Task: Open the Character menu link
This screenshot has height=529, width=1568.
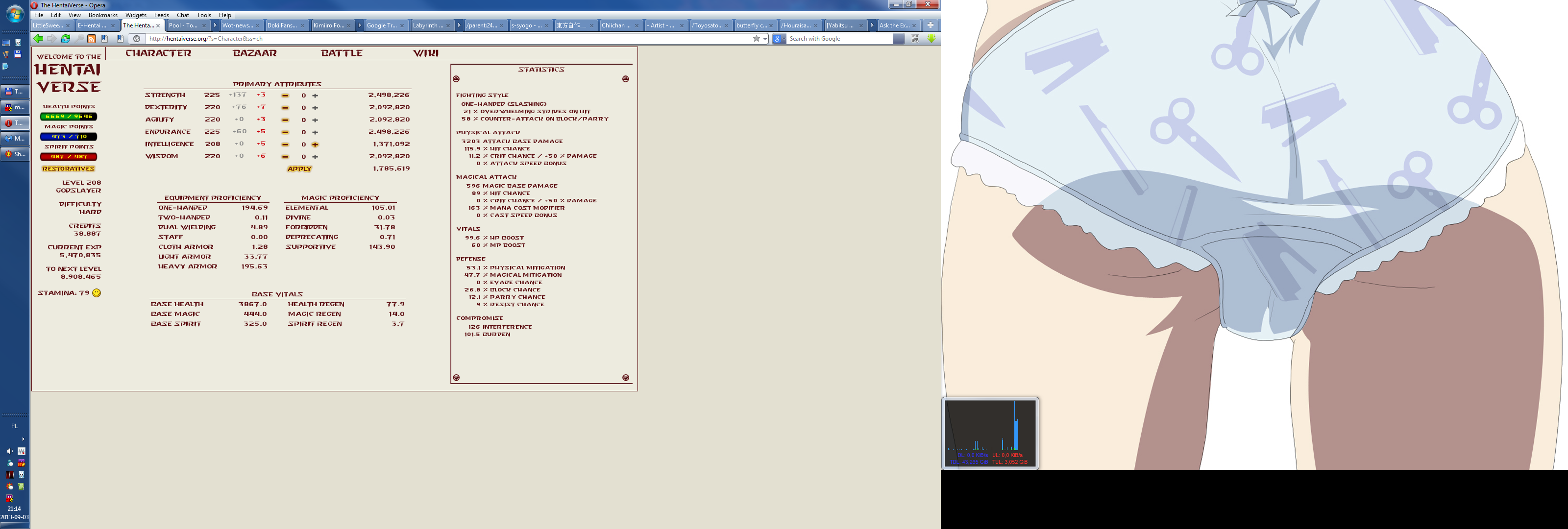Action: [x=158, y=53]
